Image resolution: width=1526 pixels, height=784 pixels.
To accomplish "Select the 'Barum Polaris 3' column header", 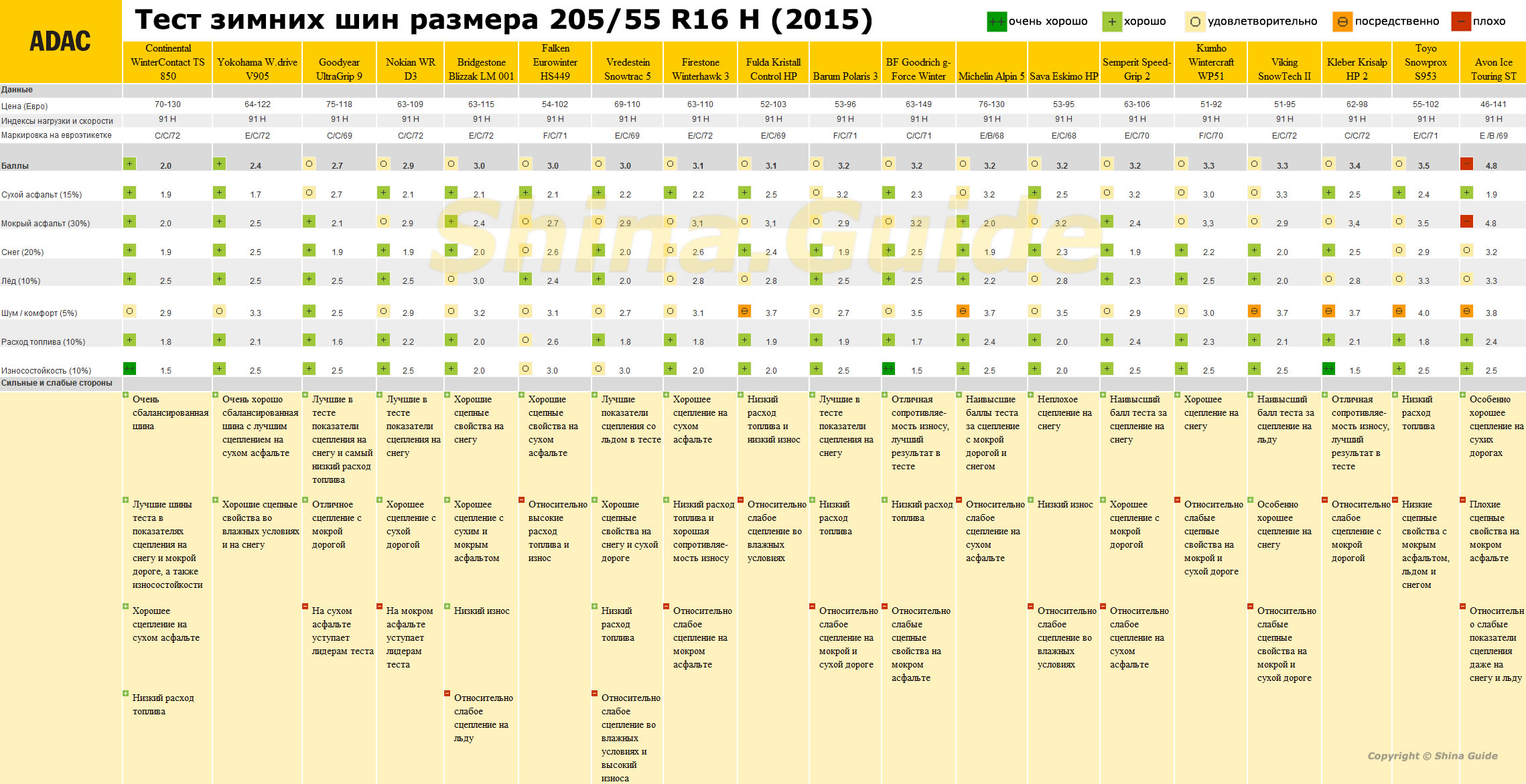I will [x=845, y=62].
